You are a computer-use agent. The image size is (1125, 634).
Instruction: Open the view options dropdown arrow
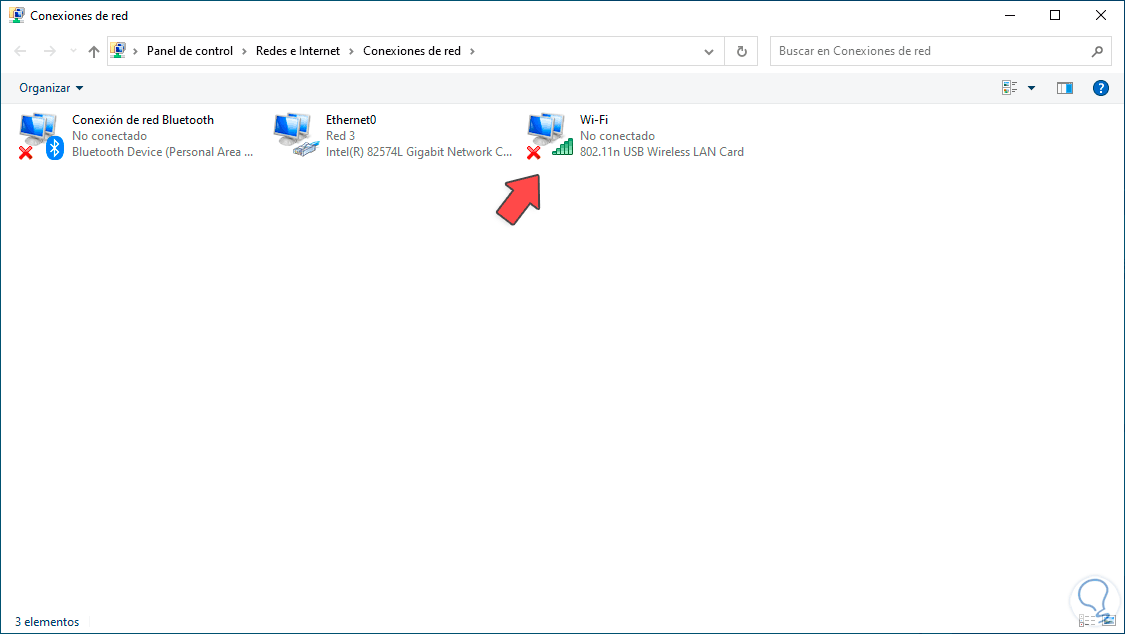[1031, 87]
